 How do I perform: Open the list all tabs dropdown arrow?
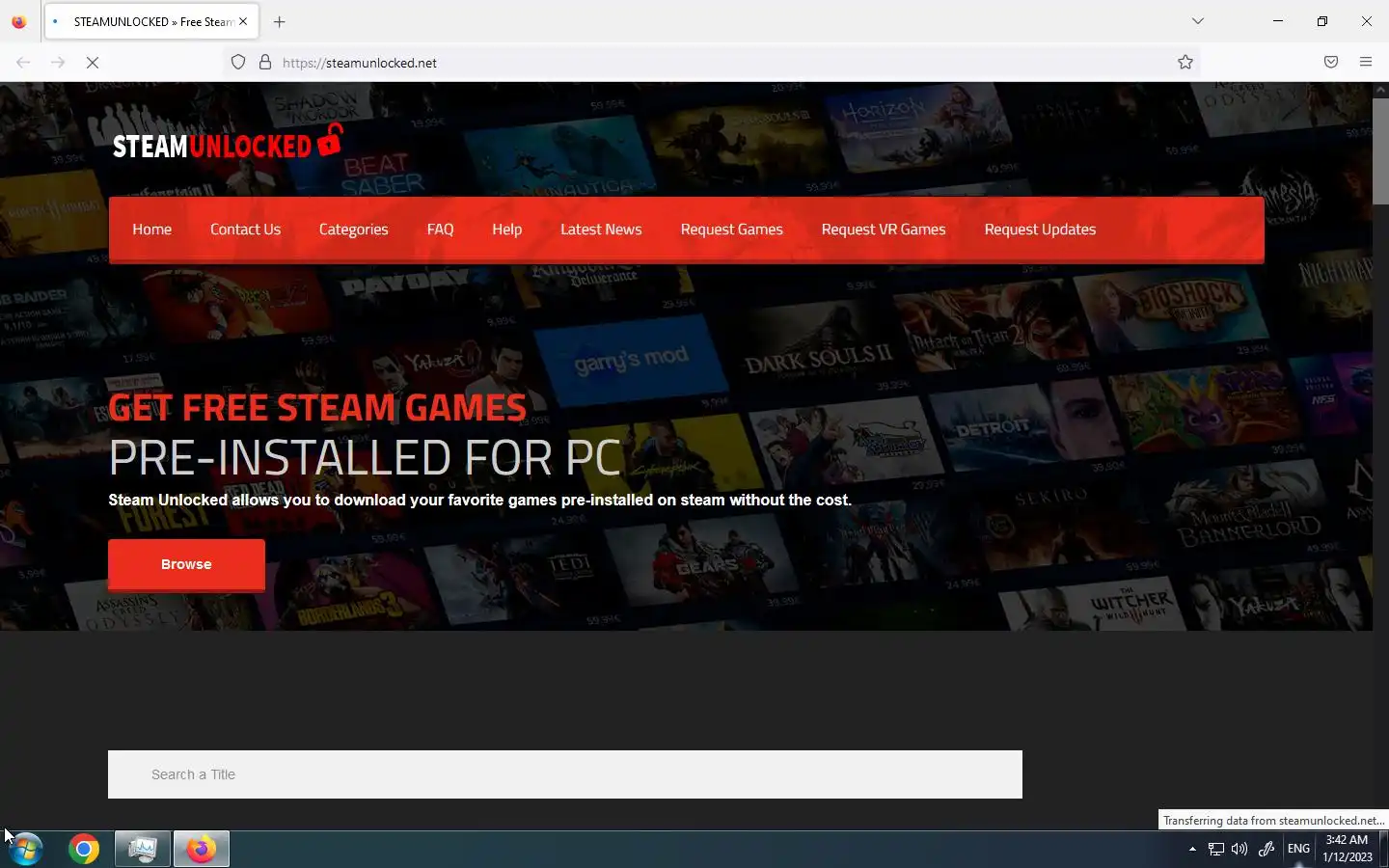tap(1198, 21)
